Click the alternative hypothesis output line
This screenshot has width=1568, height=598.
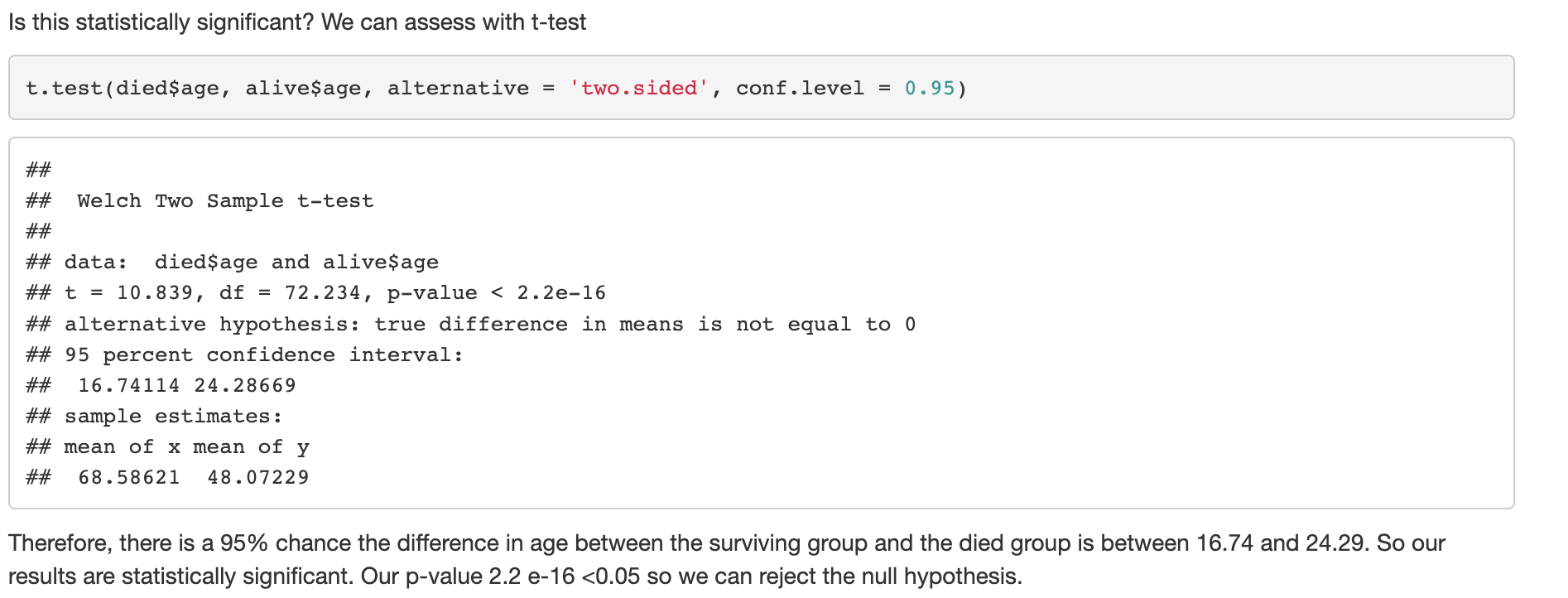(x=490, y=324)
